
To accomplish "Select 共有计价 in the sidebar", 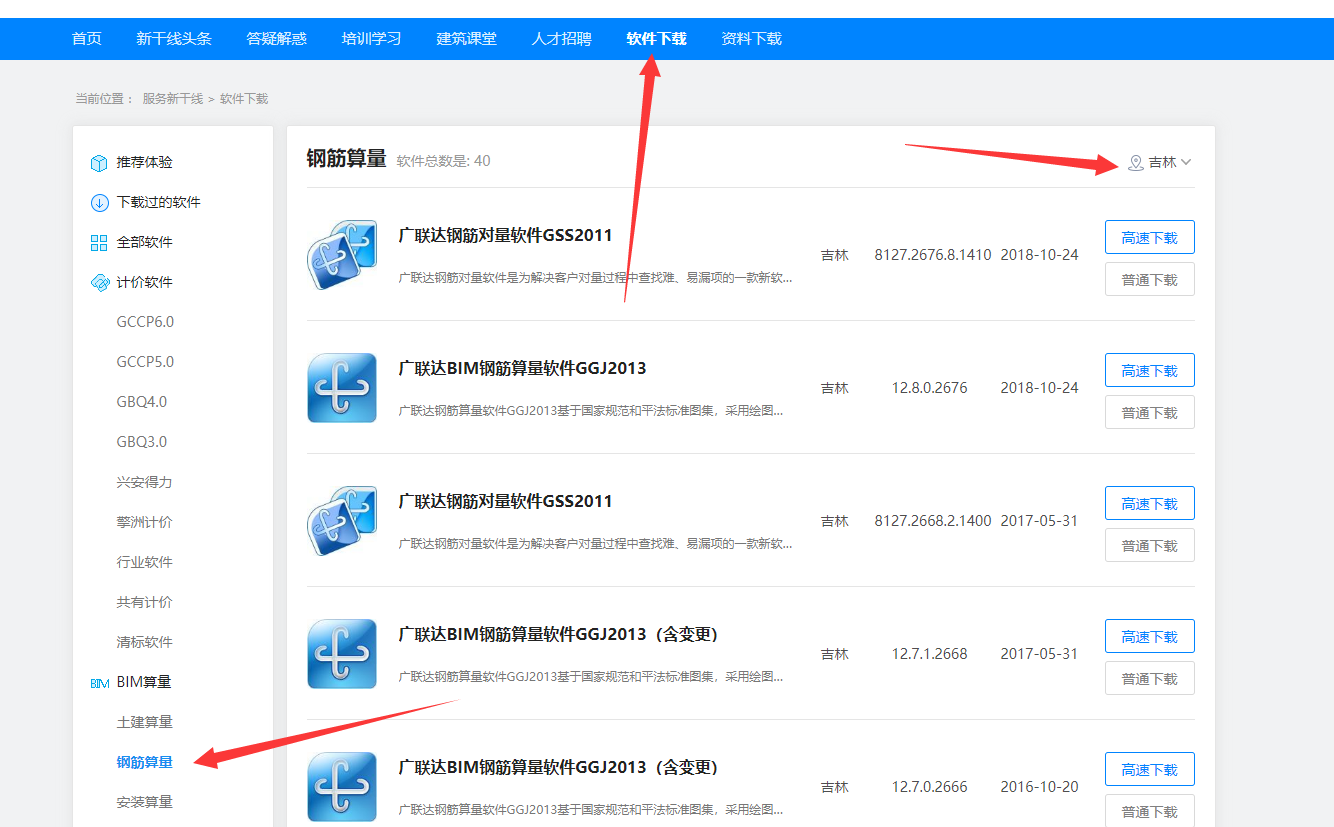I will 145,602.
